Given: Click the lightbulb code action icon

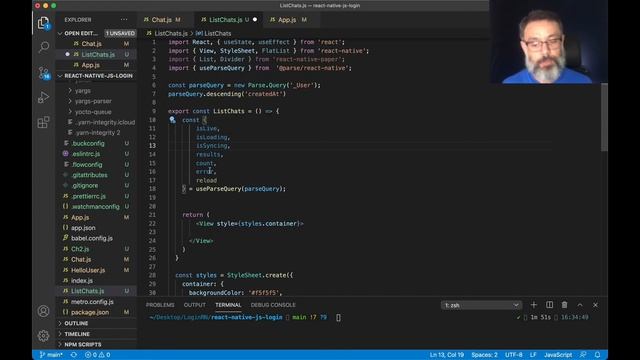Looking at the screenshot, I should point(172,120).
